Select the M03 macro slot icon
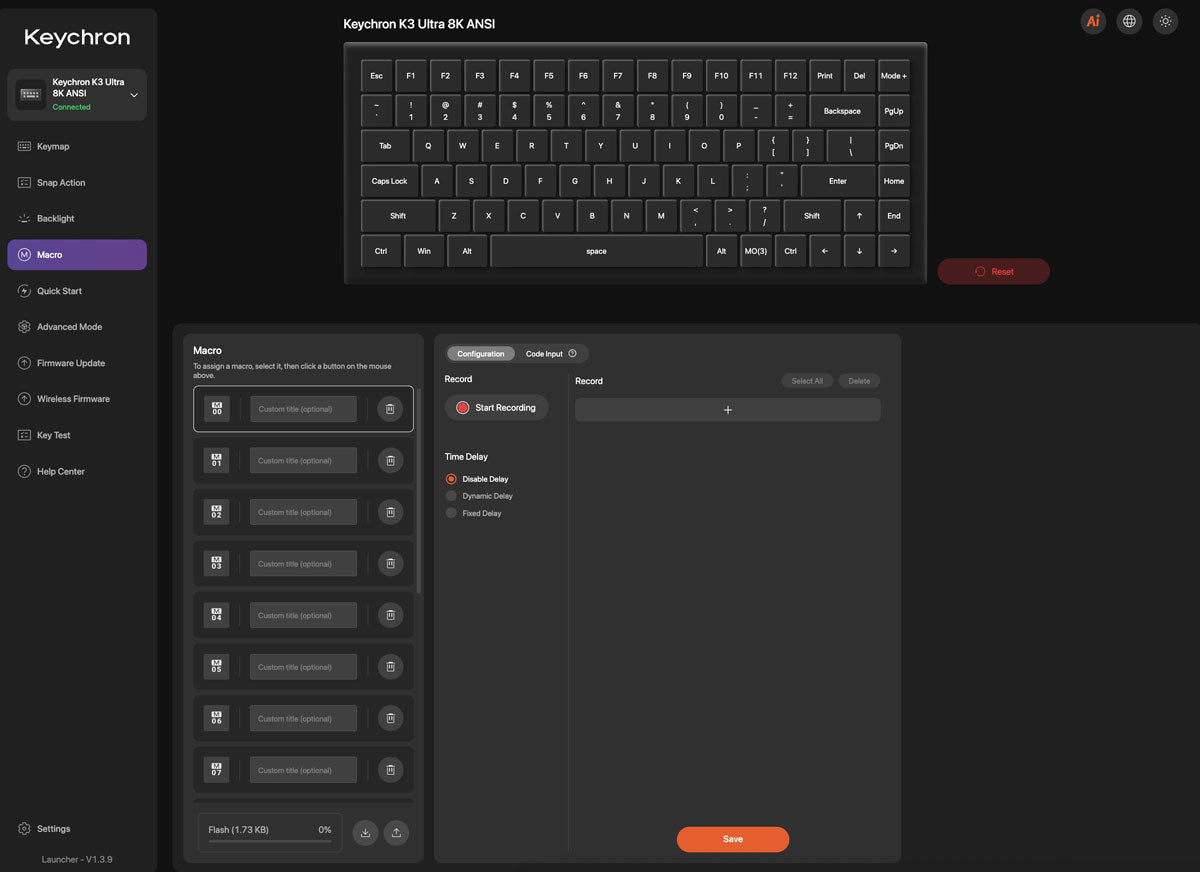 [217, 563]
